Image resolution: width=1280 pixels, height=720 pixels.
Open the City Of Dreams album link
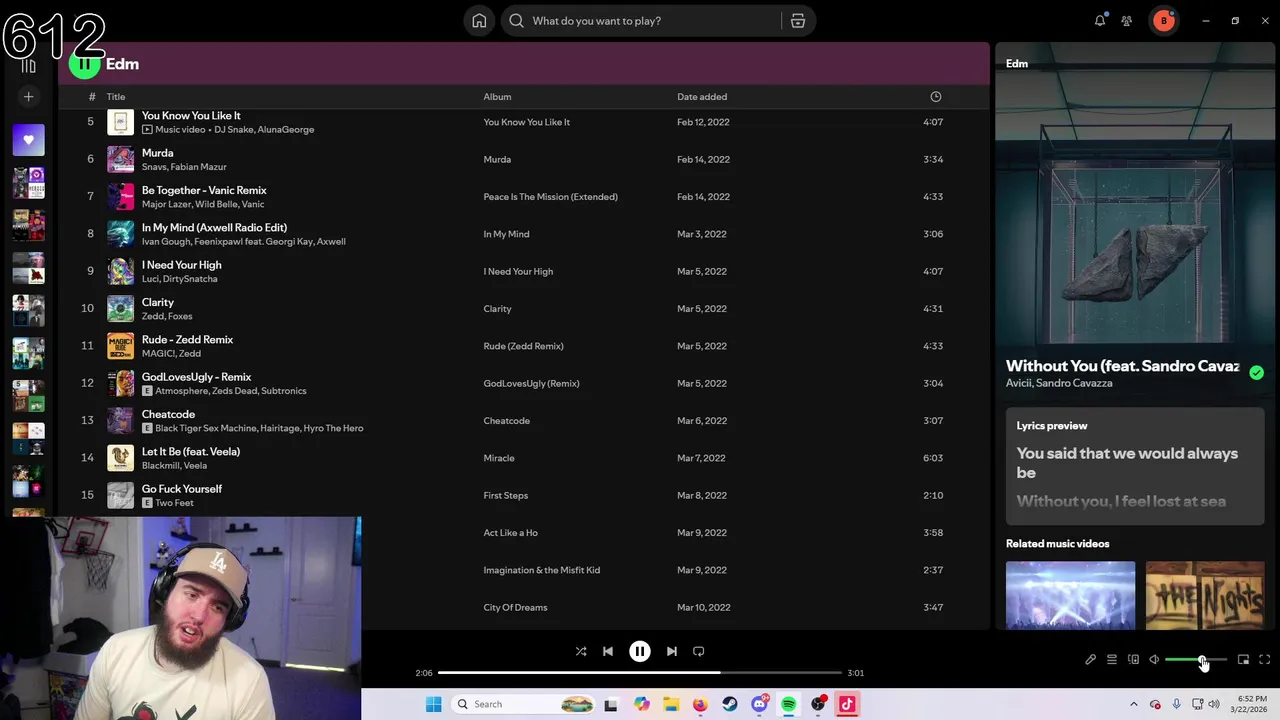click(515, 607)
